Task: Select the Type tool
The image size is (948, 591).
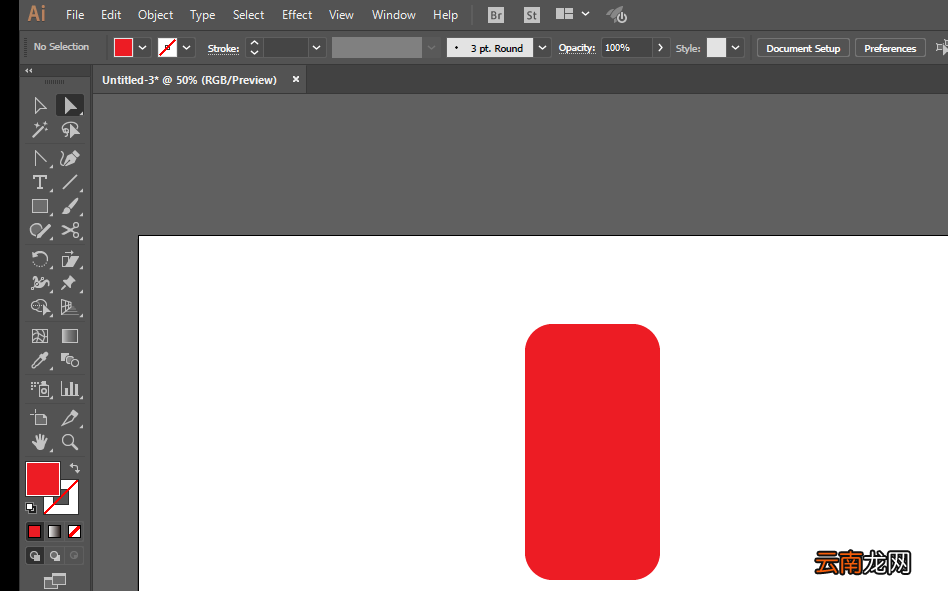Action: (40, 182)
